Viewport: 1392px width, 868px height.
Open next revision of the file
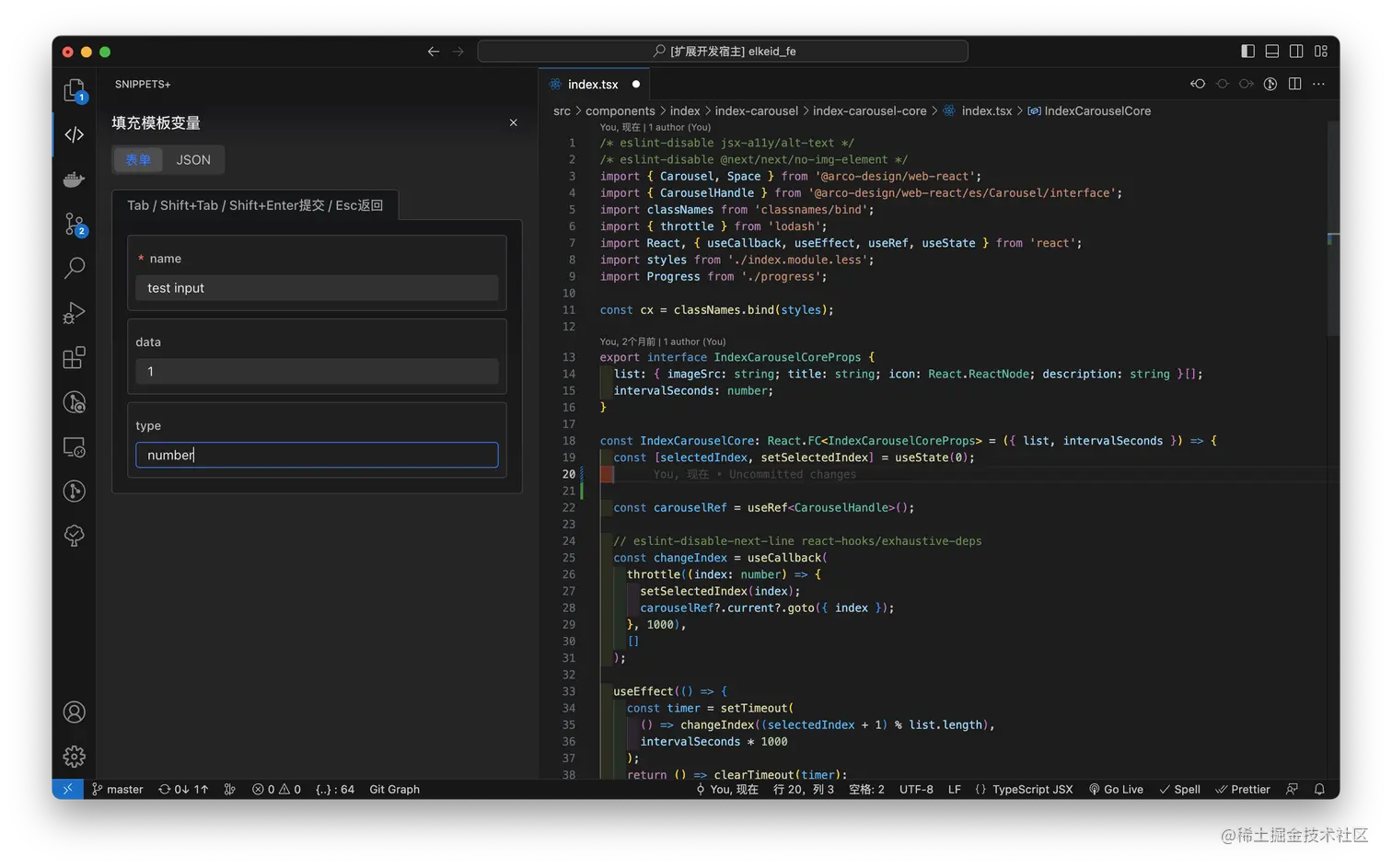click(1247, 84)
